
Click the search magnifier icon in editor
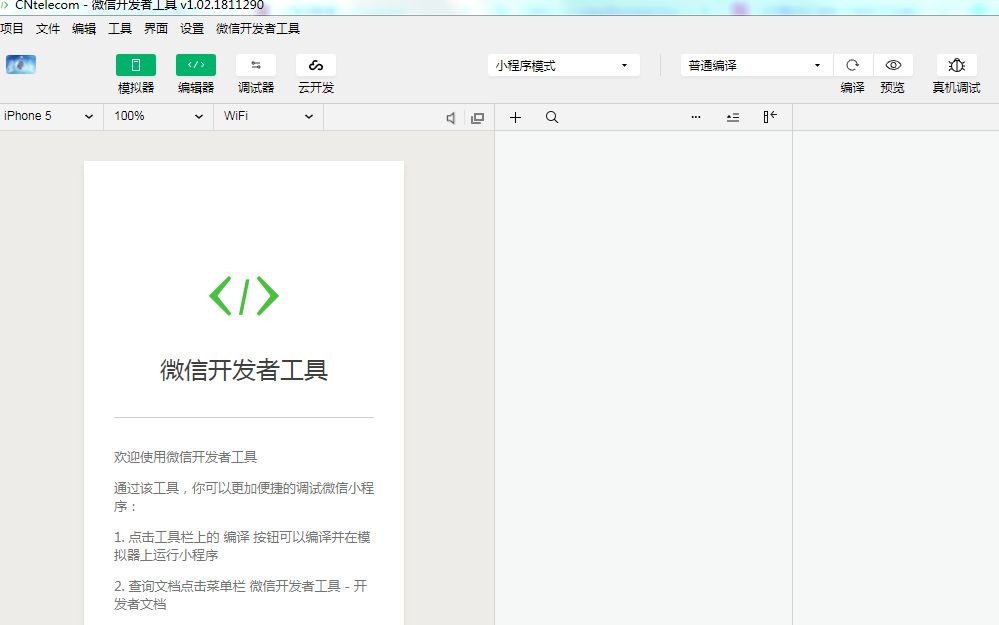(x=552, y=117)
